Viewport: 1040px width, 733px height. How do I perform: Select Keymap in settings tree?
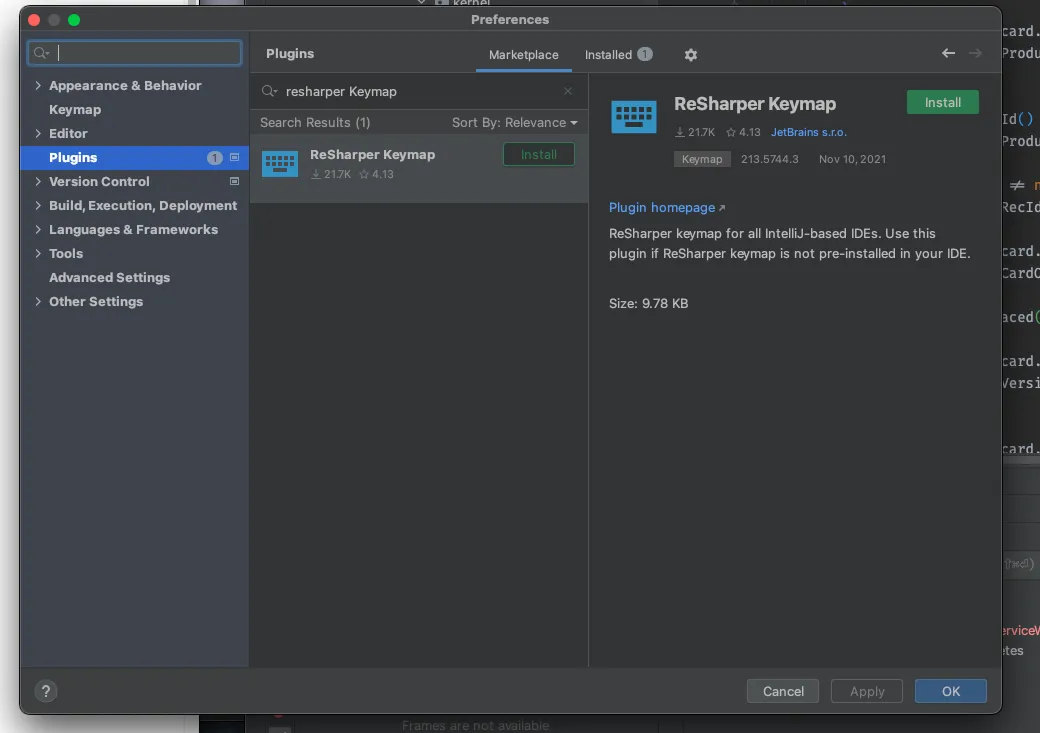click(75, 109)
